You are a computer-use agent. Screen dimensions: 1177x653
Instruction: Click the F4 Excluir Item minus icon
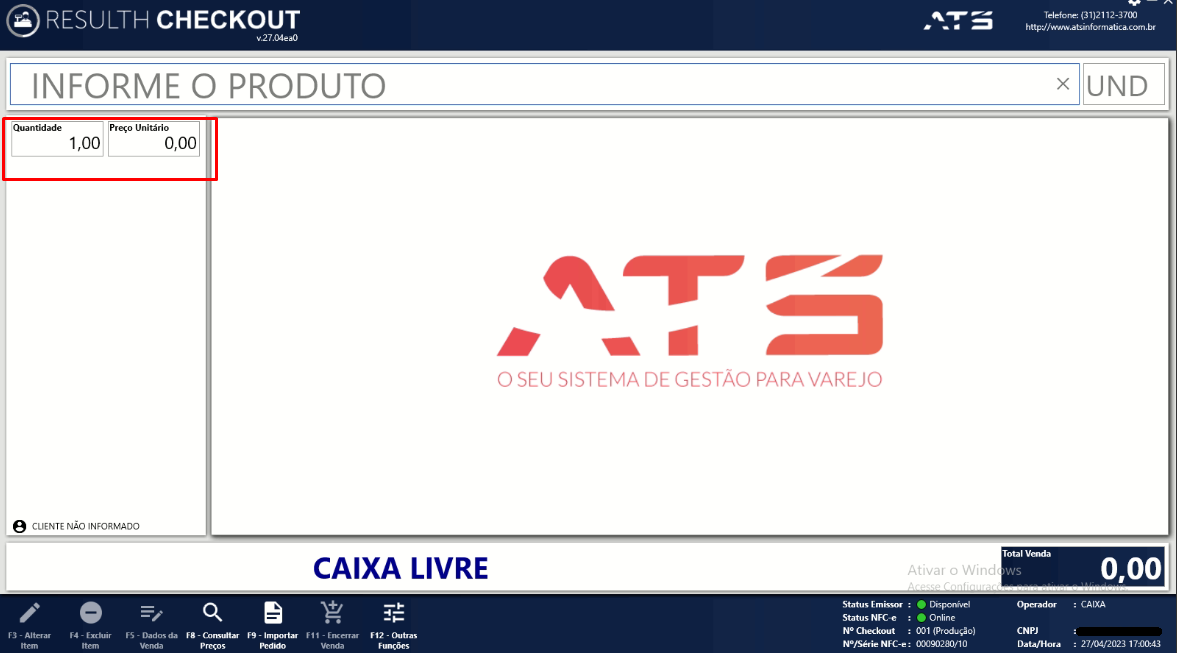[91, 613]
